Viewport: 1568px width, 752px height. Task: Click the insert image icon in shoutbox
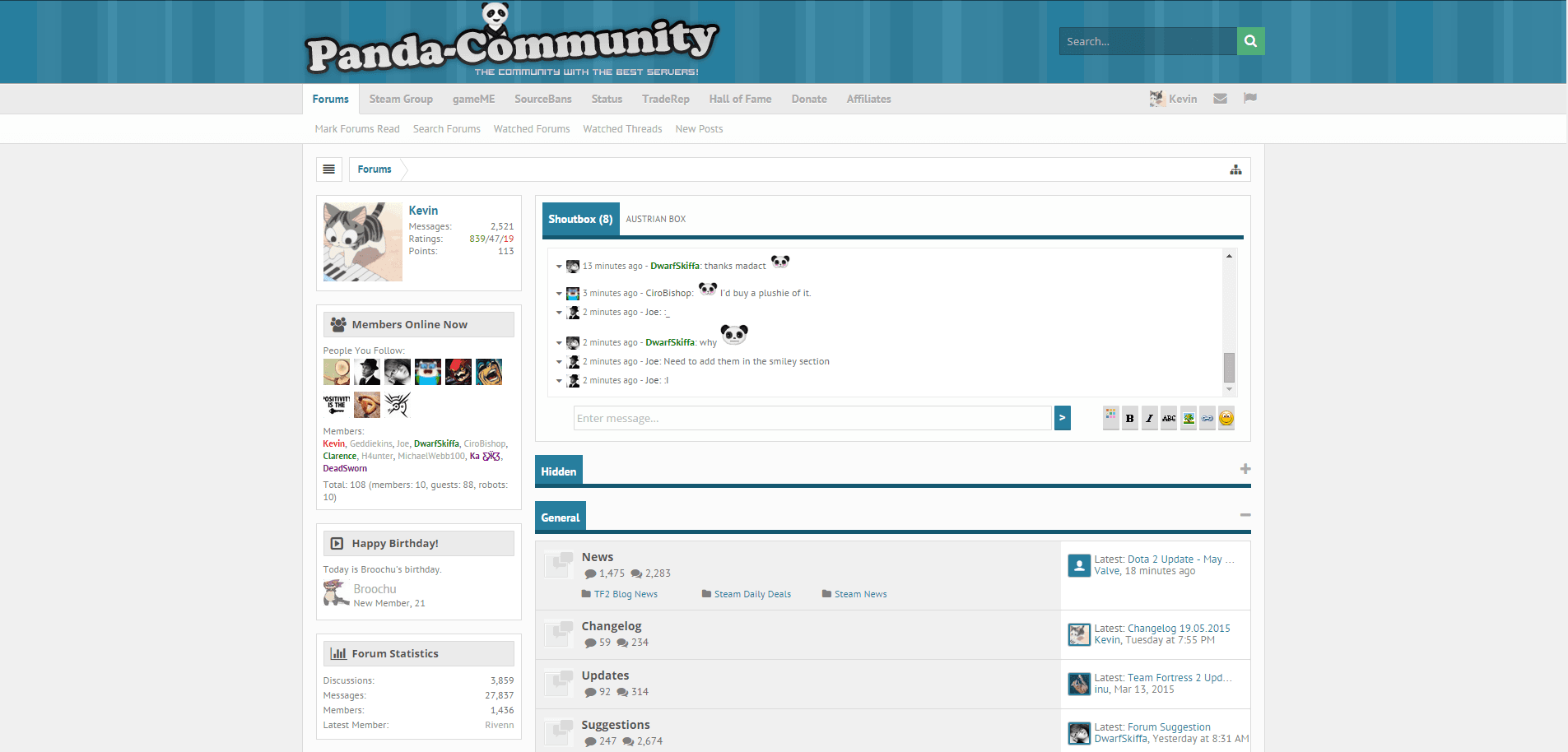click(1188, 418)
